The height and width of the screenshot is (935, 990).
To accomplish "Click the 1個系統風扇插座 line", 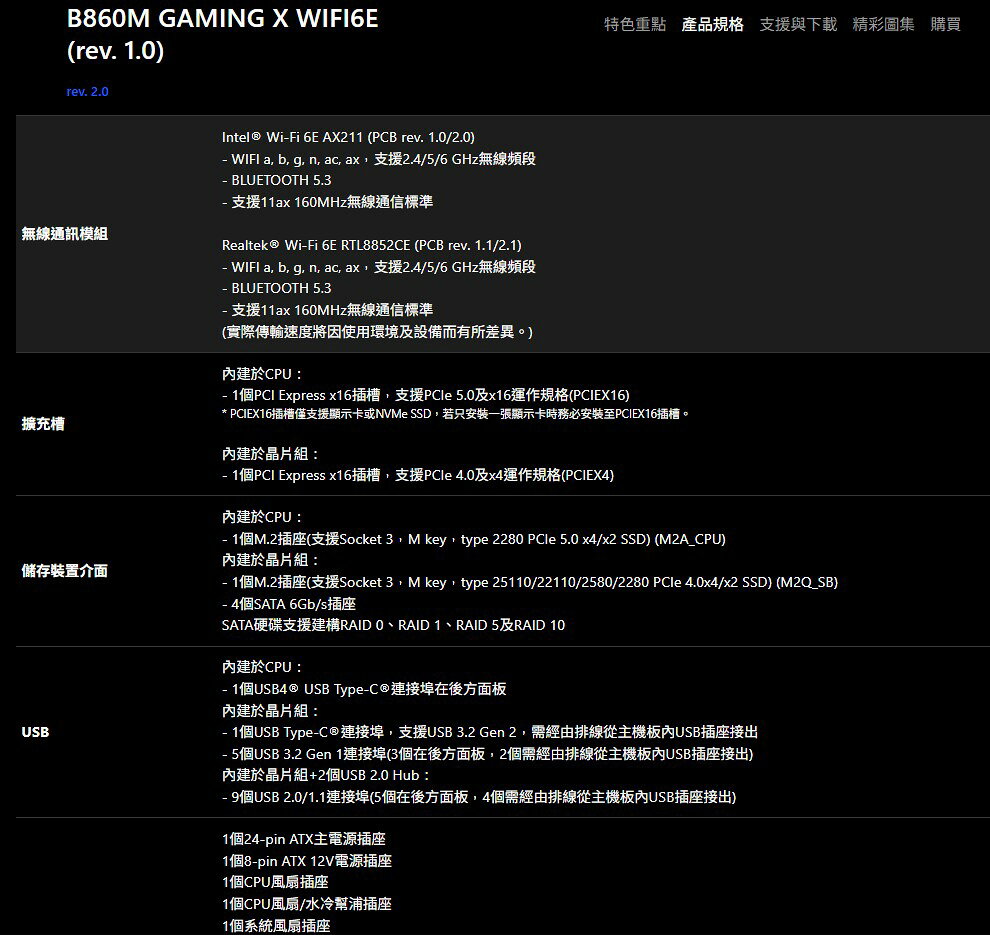I will (x=276, y=926).
